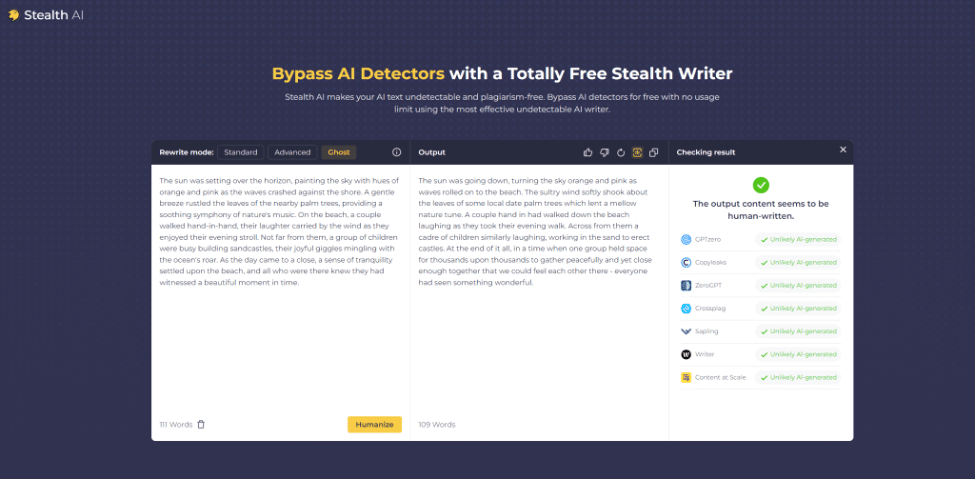Open the Stealth AI home link text
This screenshot has height=479, width=977.
click(54, 15)
